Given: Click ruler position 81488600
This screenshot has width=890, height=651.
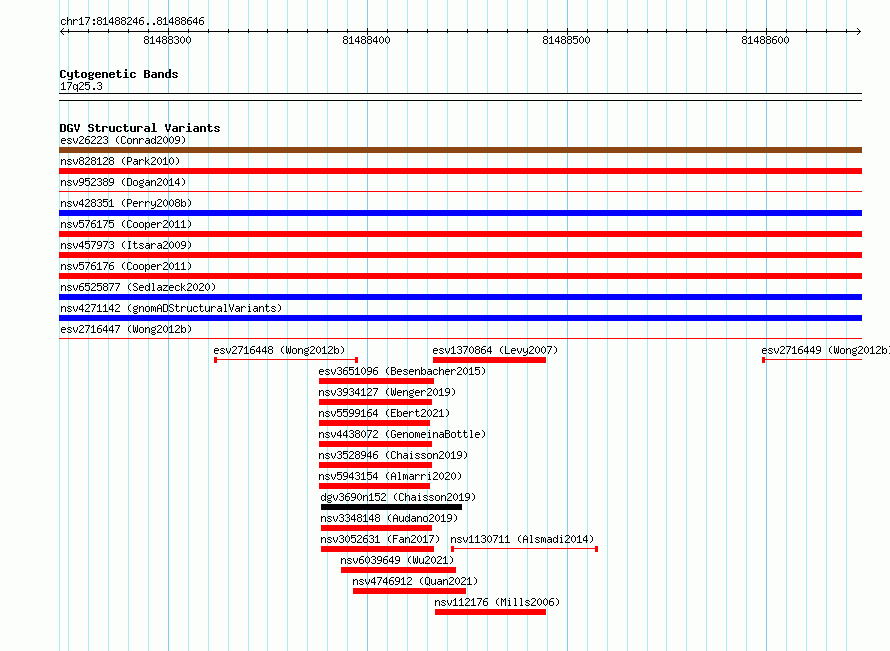Looking at the screenshot, I should coord(765,40).
